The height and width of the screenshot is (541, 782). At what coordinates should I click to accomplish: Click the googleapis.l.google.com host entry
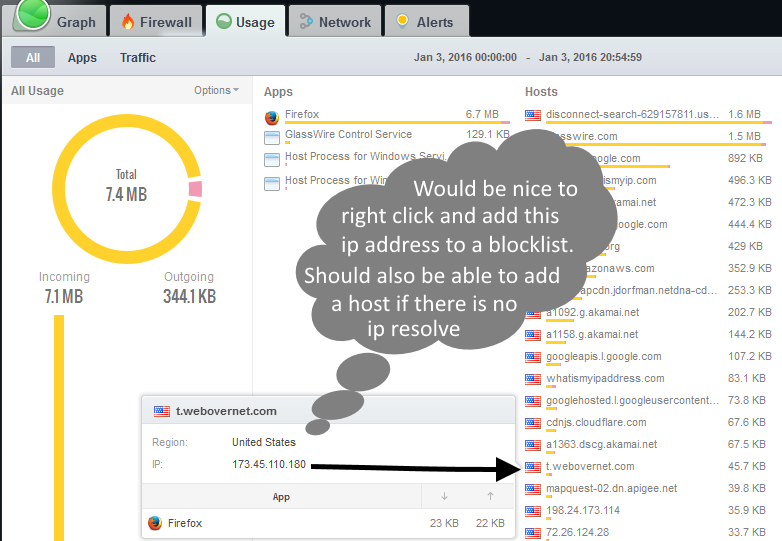coord(603,357)
